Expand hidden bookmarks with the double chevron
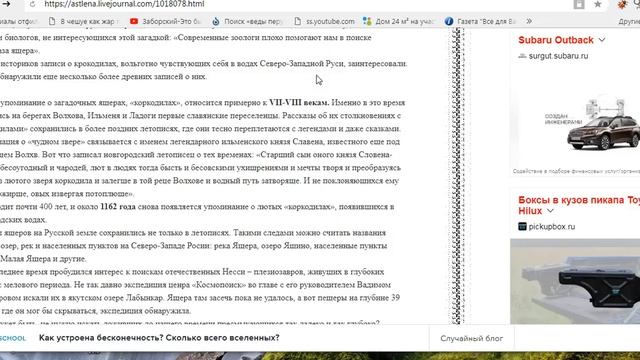640x360 pixels. click(529, 21)
